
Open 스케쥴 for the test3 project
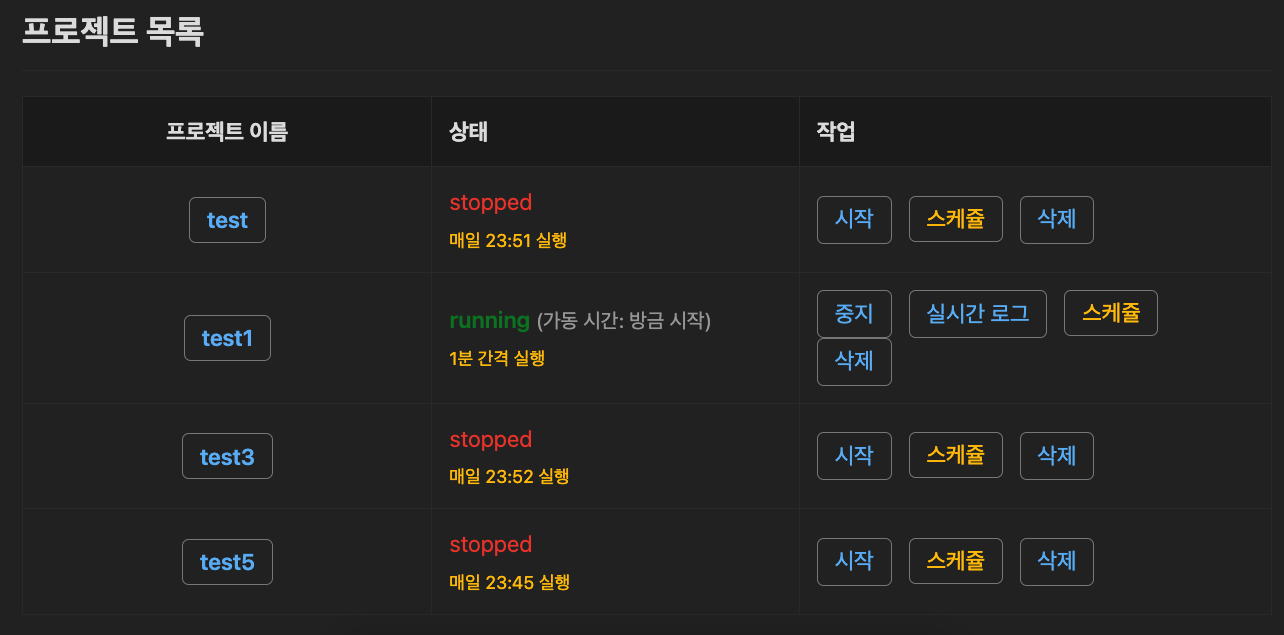(x=955, y=456)
